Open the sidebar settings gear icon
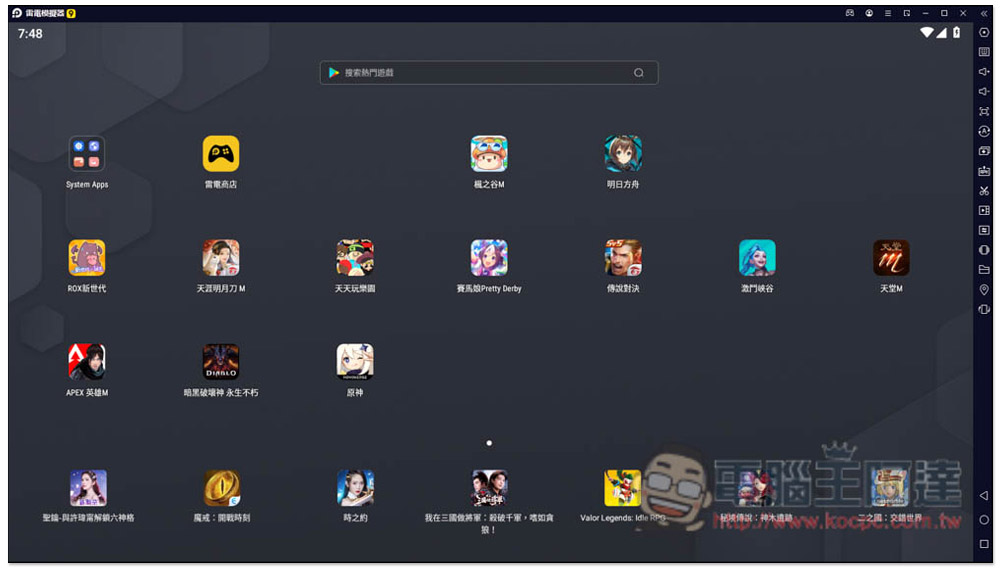The image size is (1000, 569). point(984,33)
